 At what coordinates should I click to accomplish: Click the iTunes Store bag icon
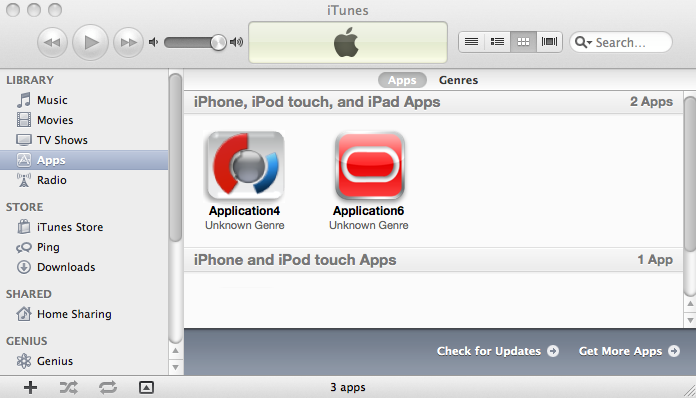pyautogui.click(x=24, y=226)
